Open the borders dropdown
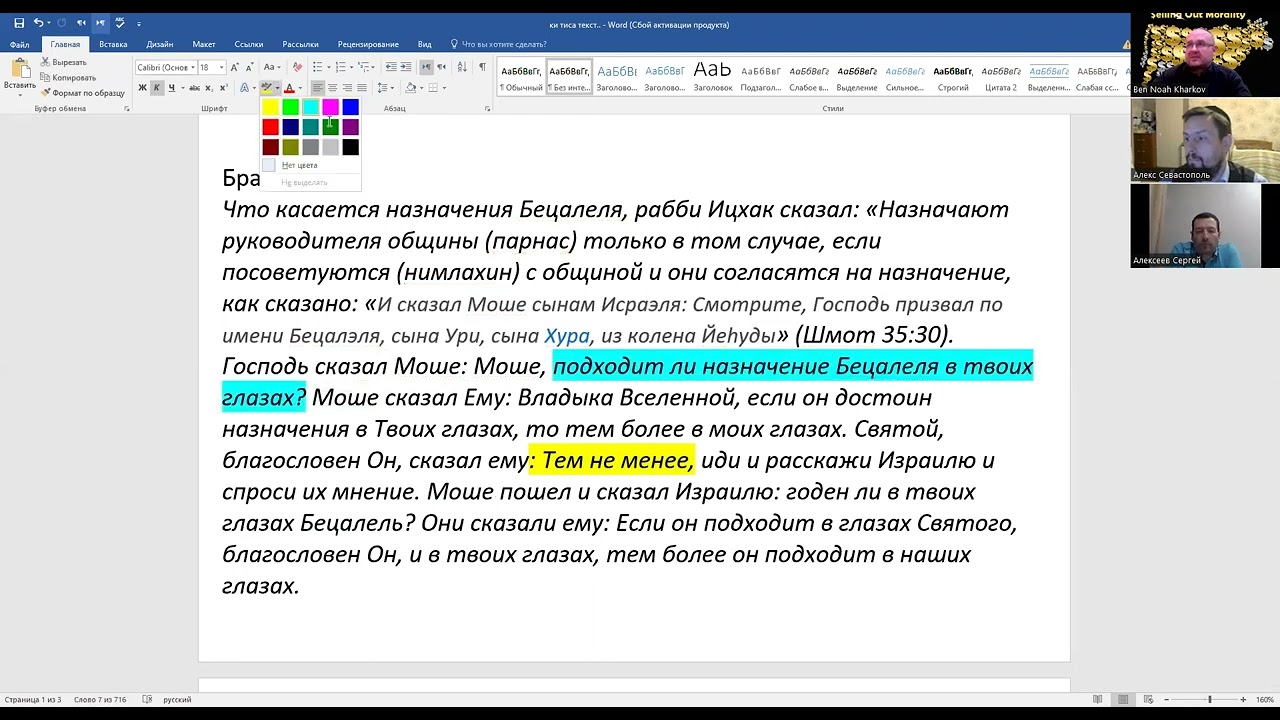Screen dimensions: 1280x720 coord(444,88)
